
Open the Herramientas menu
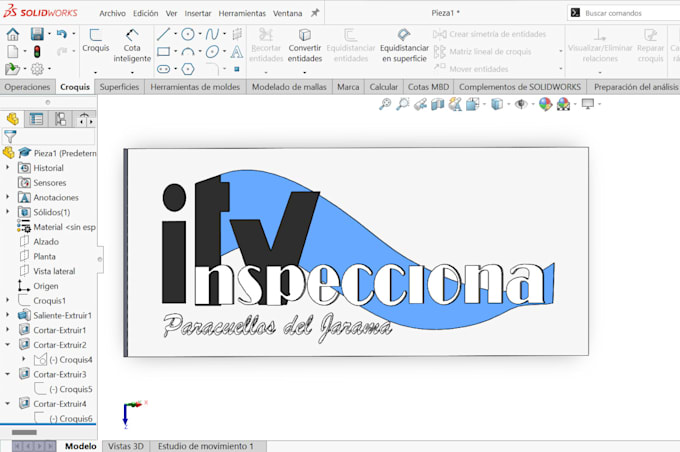(242, 13)
